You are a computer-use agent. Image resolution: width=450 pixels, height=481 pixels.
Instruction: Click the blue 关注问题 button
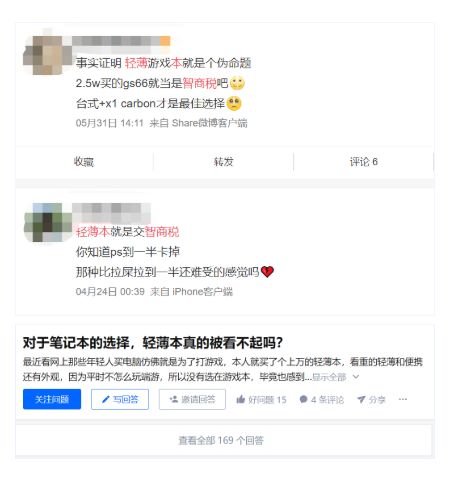pyautogui.click(x=52, y=399)
